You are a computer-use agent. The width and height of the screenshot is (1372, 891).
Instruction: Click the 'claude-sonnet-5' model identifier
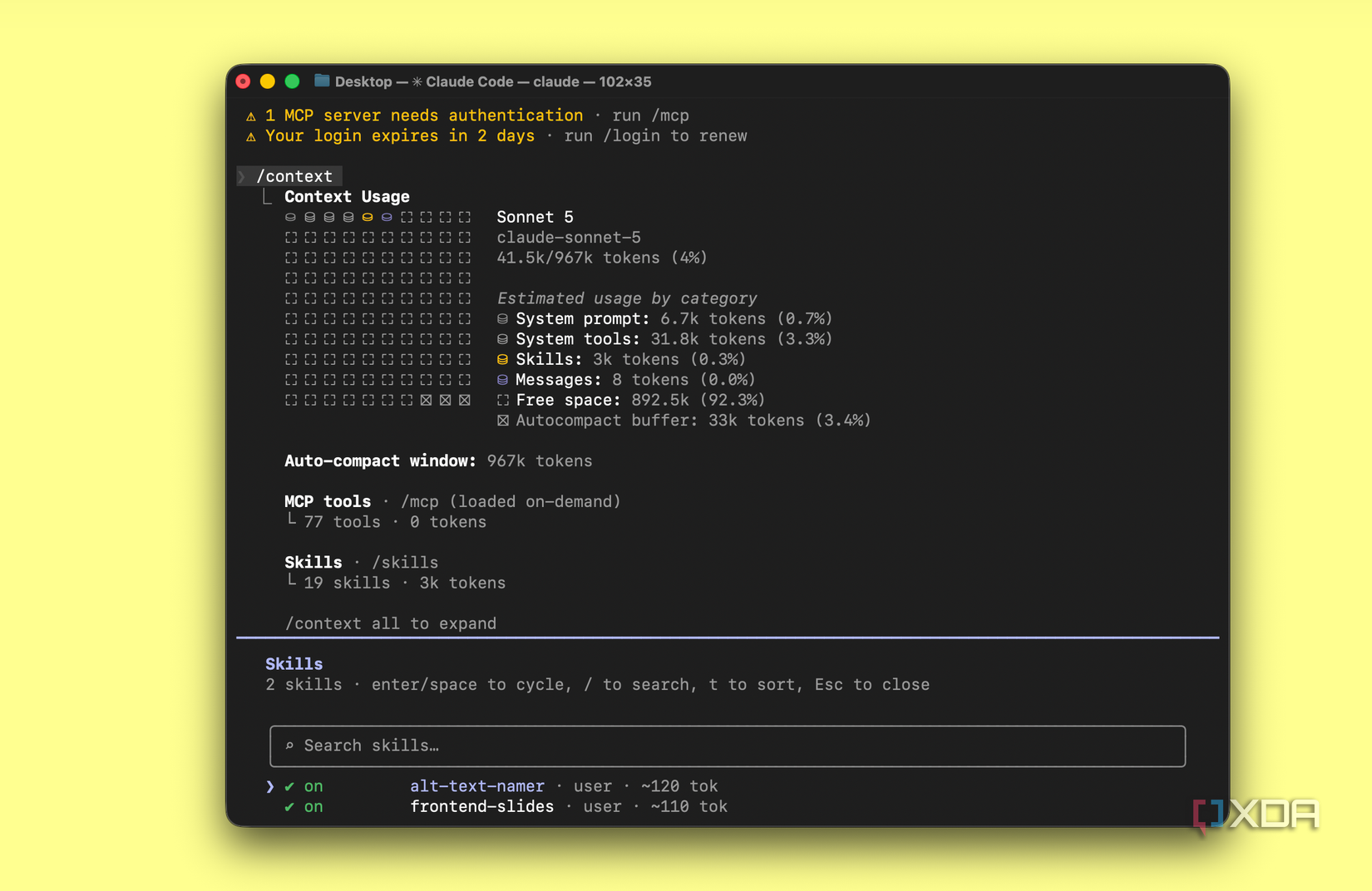(x=569, y=238)
